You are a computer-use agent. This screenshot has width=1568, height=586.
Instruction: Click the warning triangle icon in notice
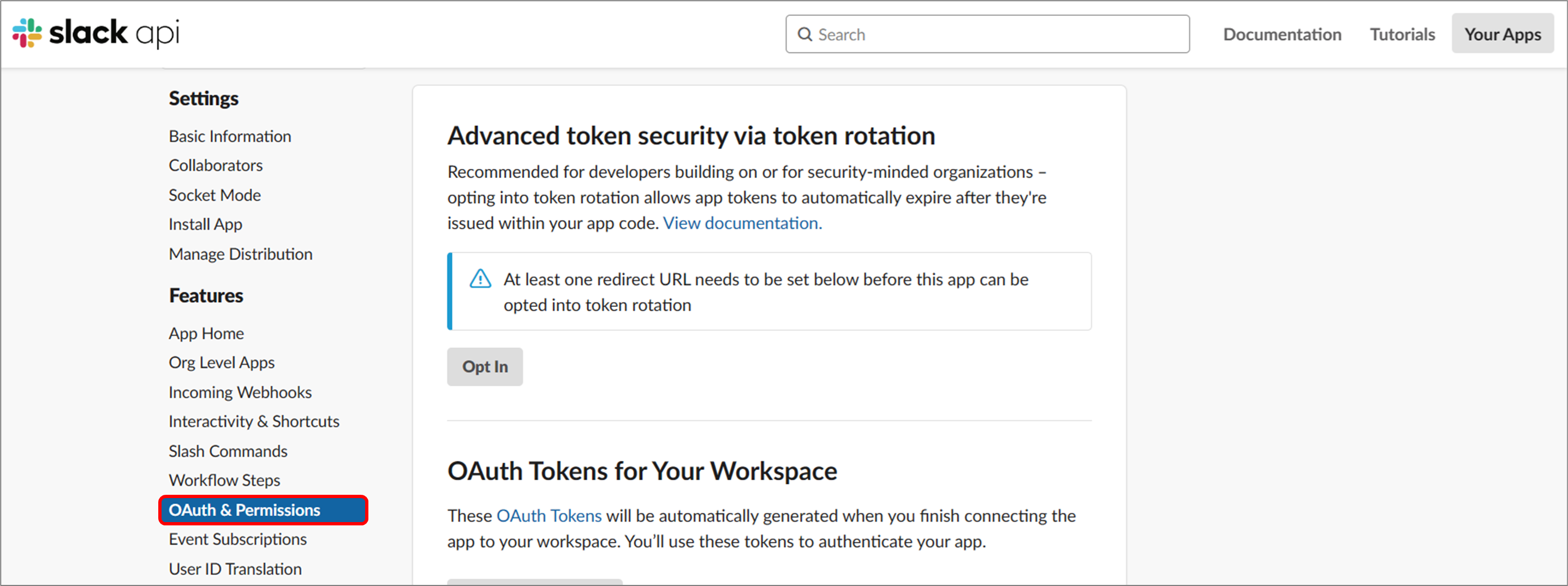tap(480, 279)
